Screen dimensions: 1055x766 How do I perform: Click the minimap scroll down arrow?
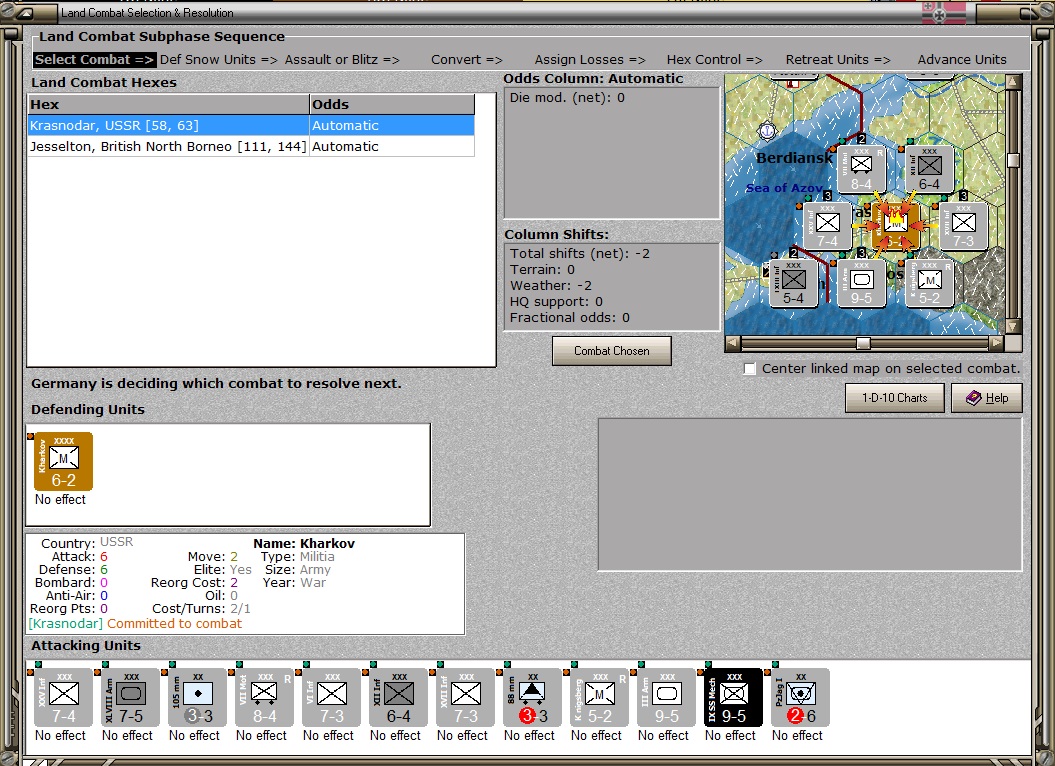[1013, 326]
